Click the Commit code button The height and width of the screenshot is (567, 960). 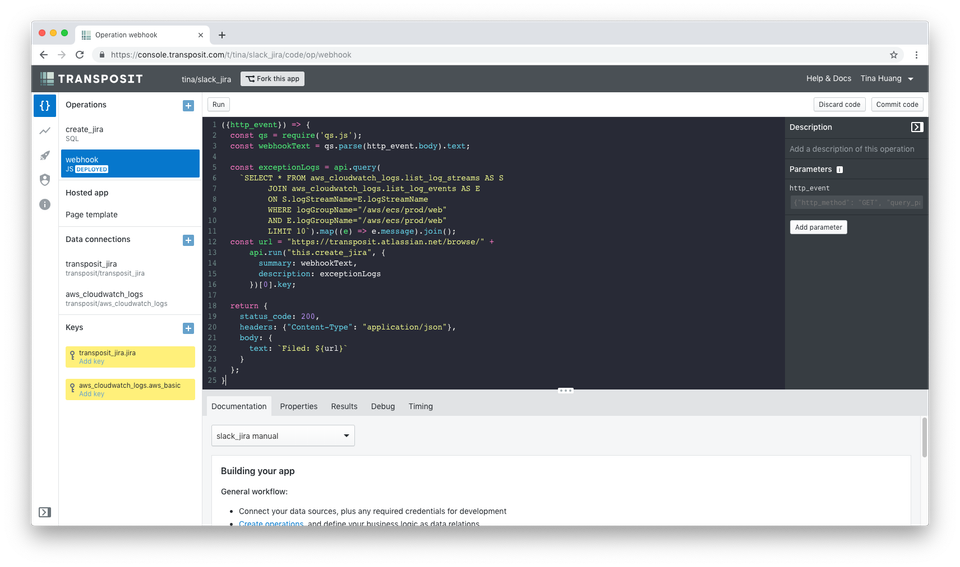pyautogui.click(x=896, y=104)
